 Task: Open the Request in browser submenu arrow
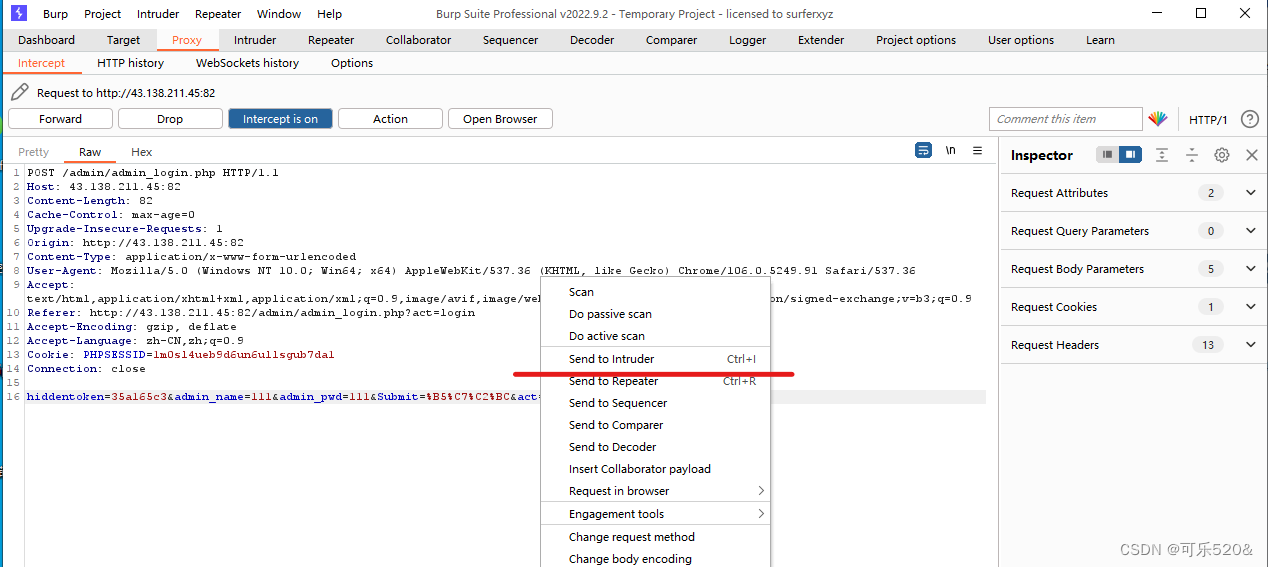pyautogui.click(x=761, y=491)
